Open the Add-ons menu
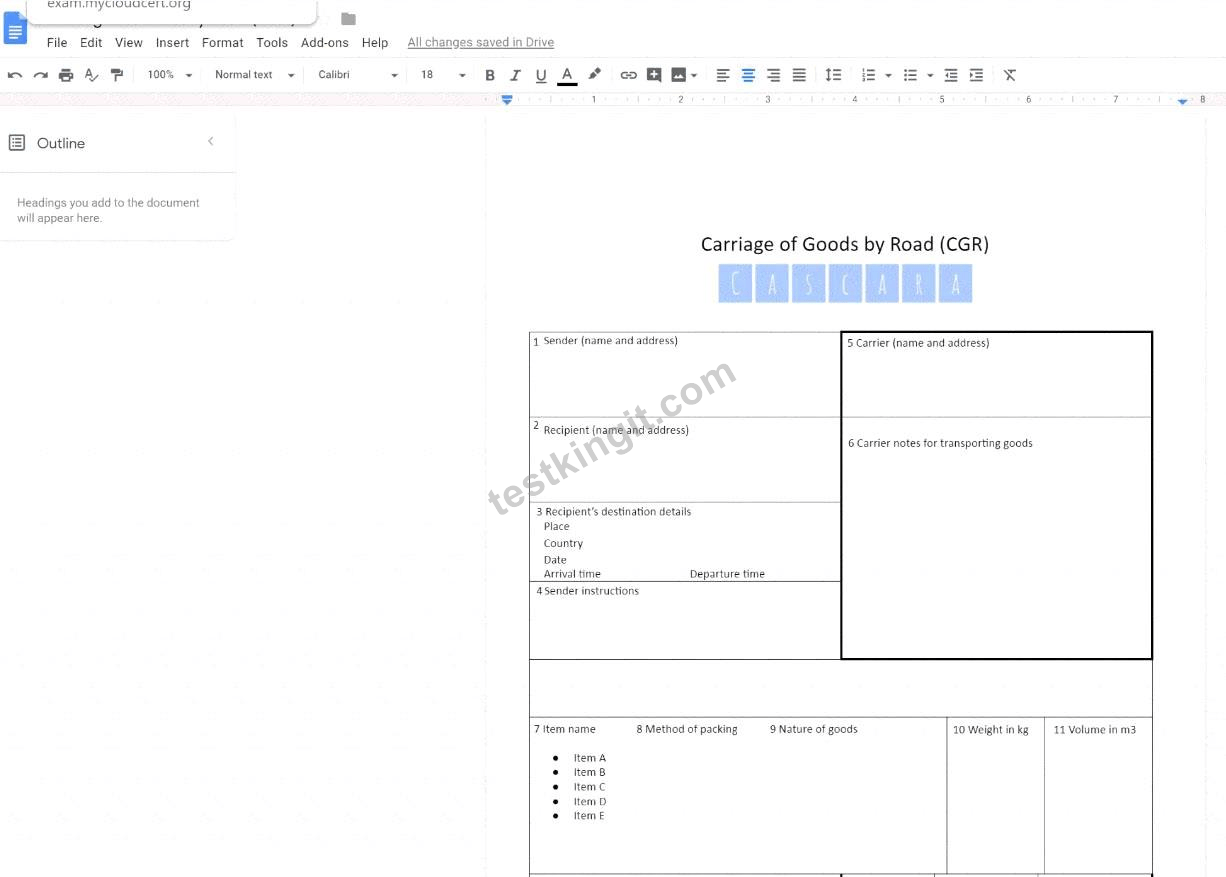The height and width of the screenshot is (877, 1226). [x=325, y=43]
